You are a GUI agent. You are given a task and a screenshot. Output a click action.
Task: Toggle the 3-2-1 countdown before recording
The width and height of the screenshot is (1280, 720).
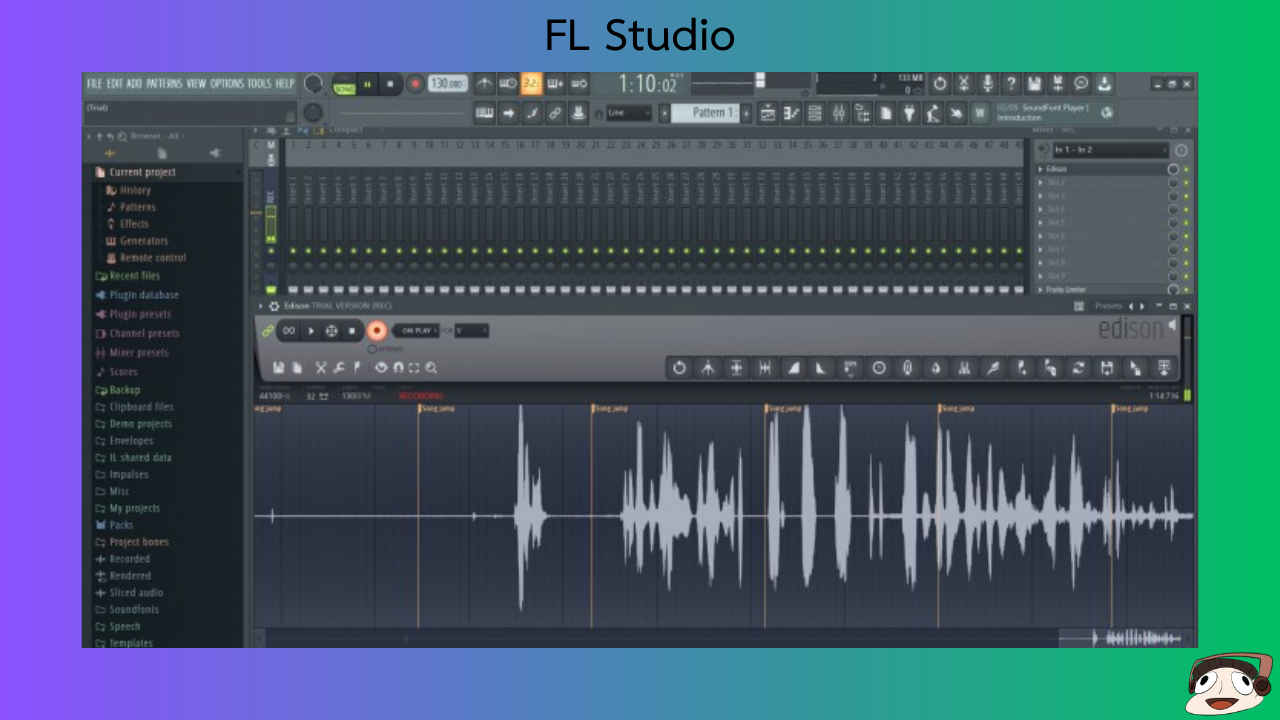tap(532, 84)
